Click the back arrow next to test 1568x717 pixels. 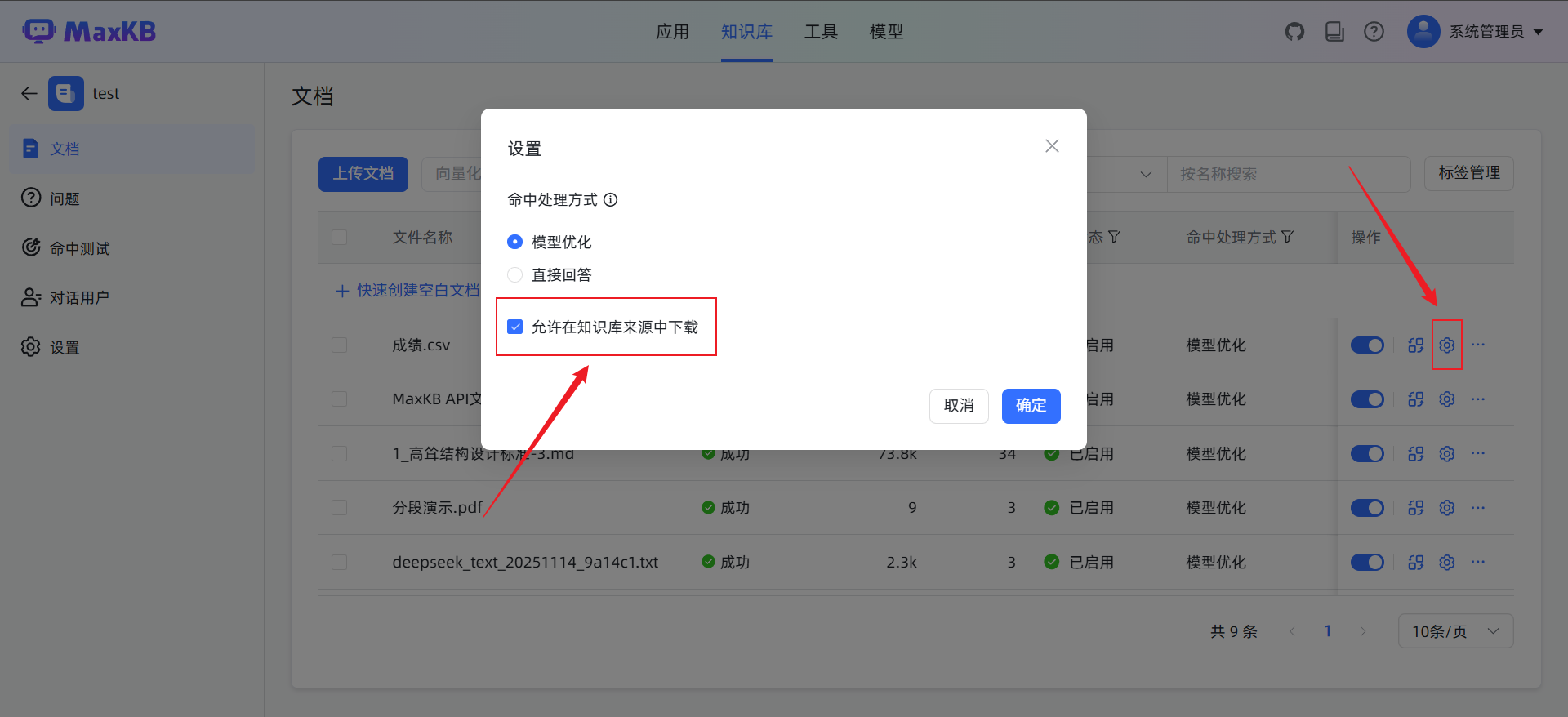(x=29, y=94)
